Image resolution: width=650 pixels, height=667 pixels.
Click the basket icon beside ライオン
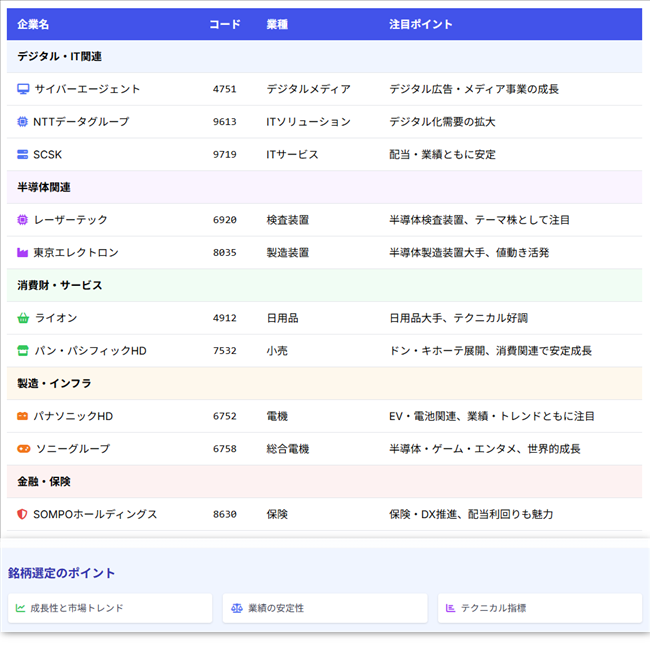[x=23, y=318]
